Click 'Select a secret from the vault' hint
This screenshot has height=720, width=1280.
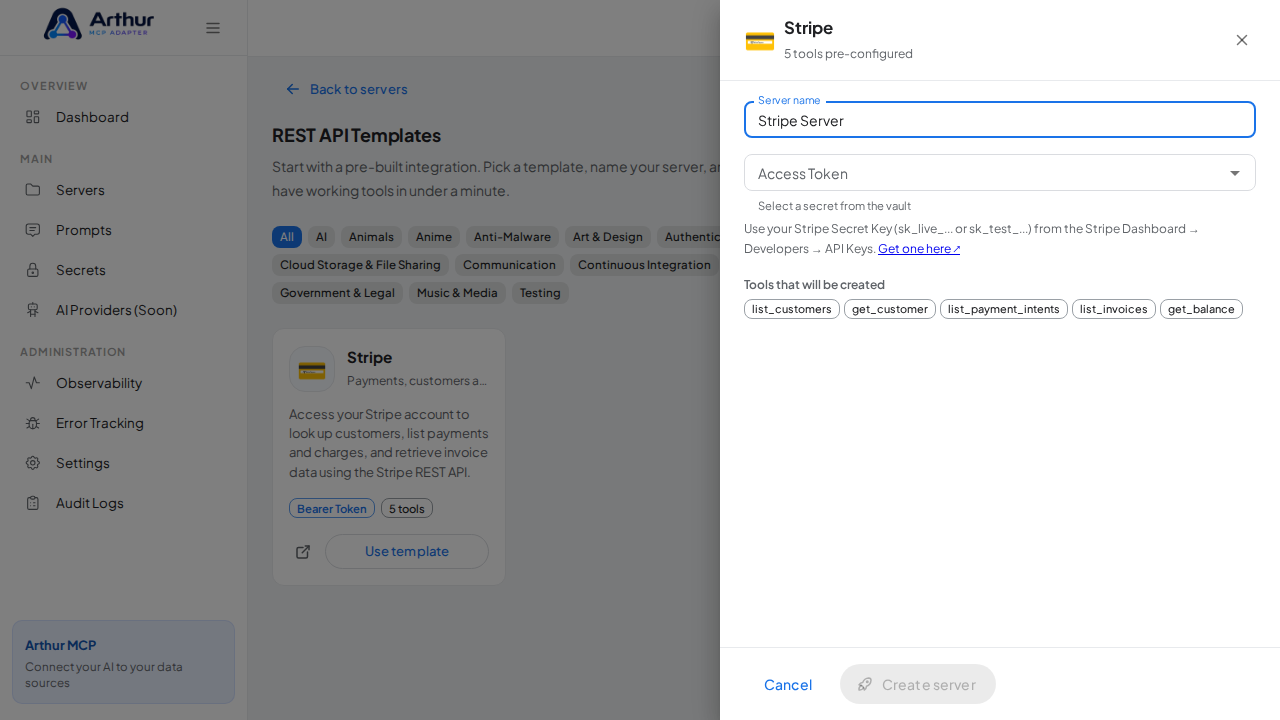point(834,206)
